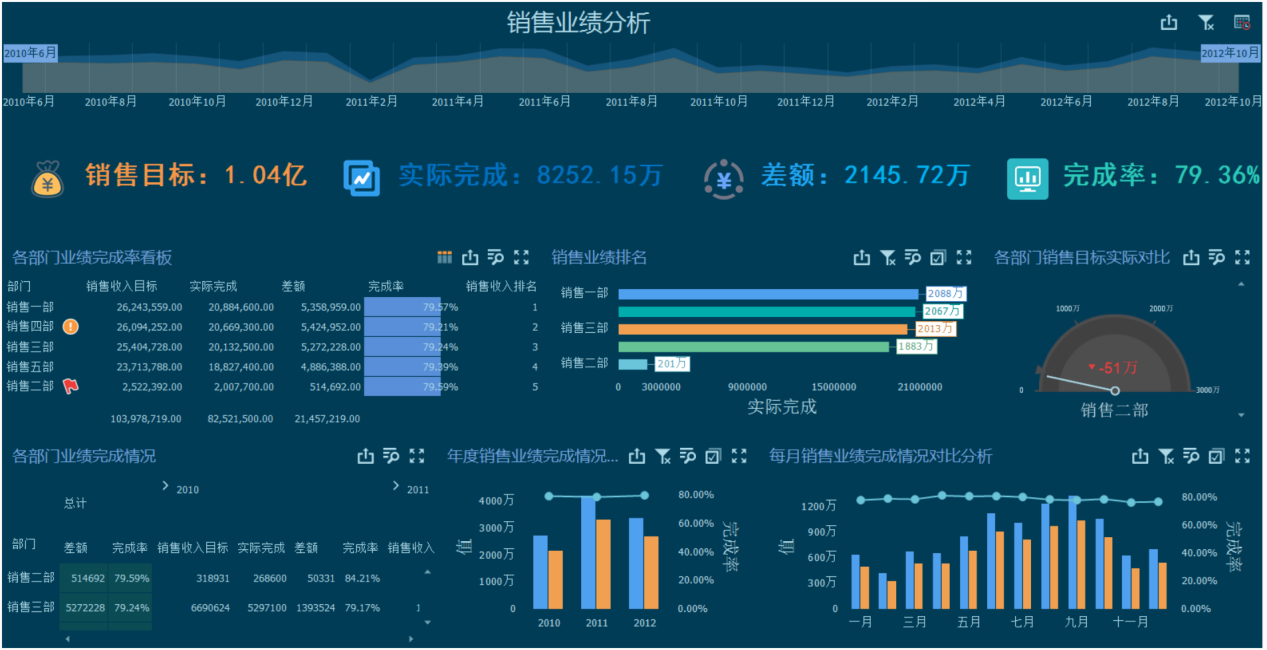The image size is (1267, 650).
Task: Sort by the 销售收入目标 column header in 各部门业绩完成率看板
Action: [x=122, y=286]
